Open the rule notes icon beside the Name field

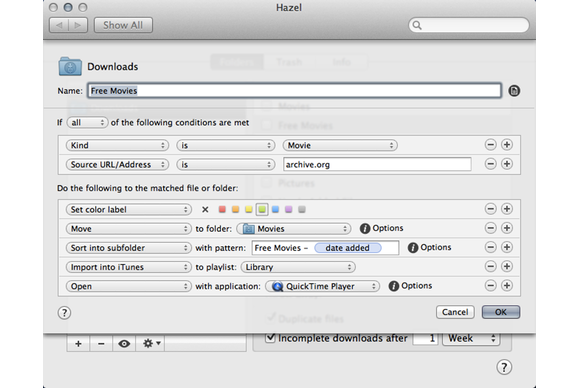click(514, 91)
